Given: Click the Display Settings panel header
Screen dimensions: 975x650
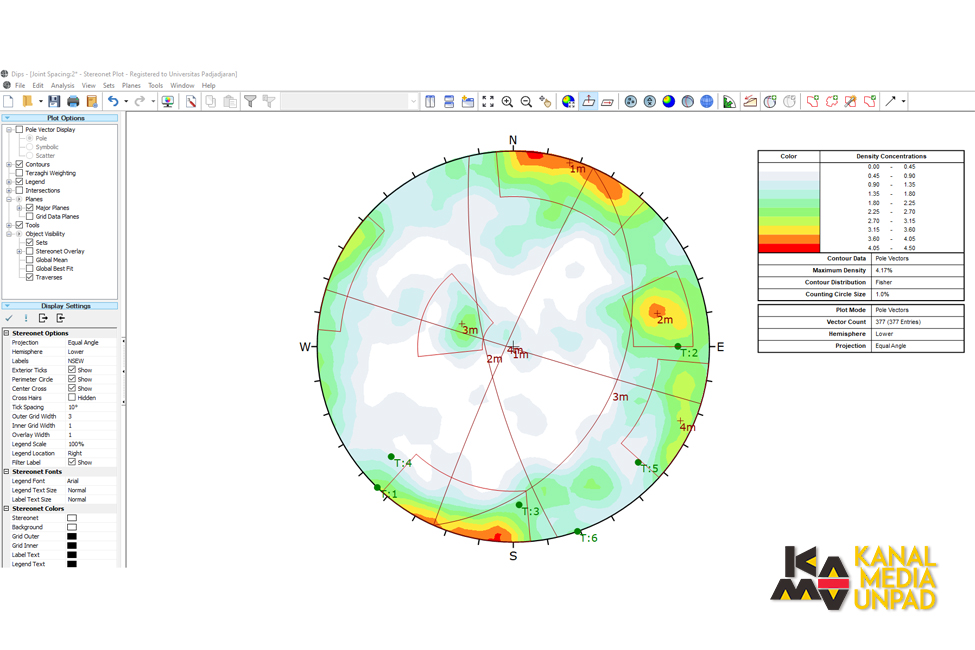Looking at the screenshot, I should click(x=60, y=306).
